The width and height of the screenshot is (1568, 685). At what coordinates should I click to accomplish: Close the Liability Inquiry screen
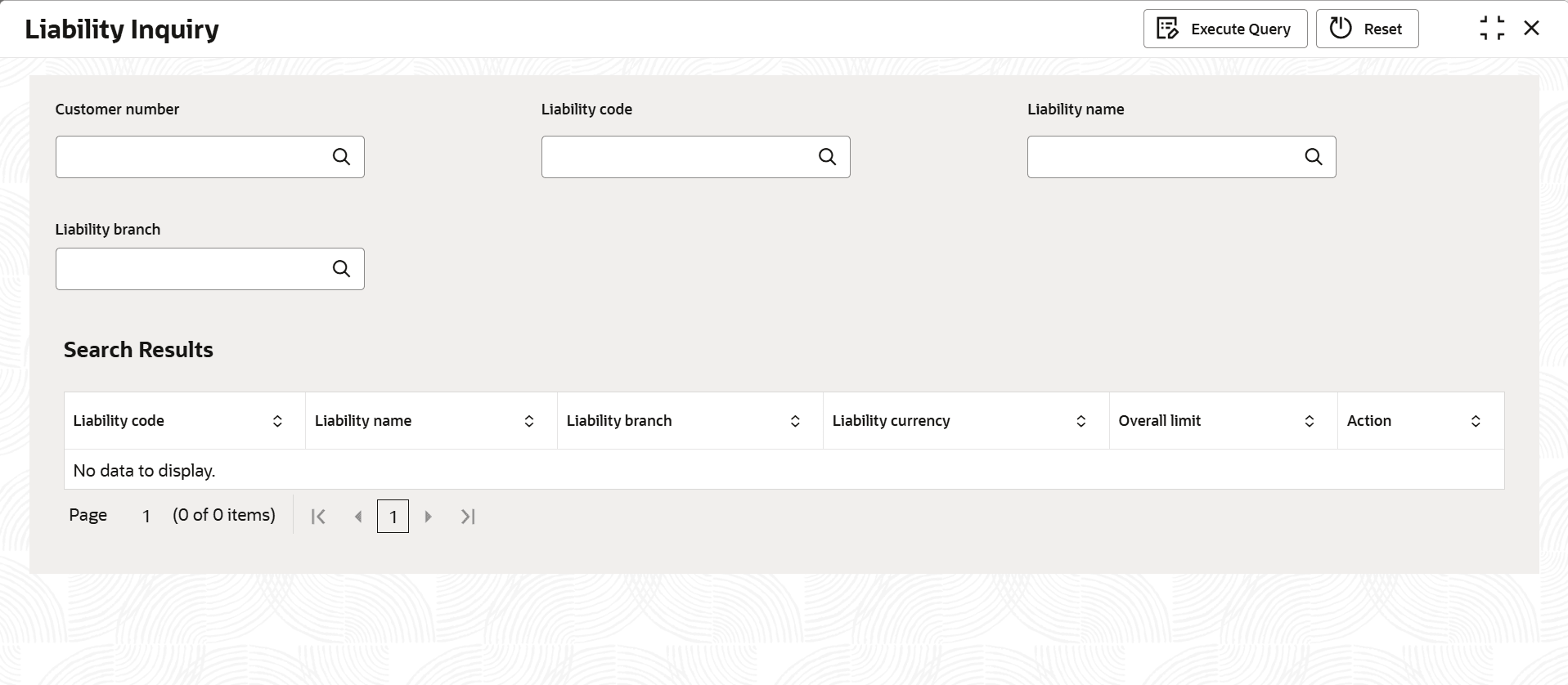click(1531, 29)
